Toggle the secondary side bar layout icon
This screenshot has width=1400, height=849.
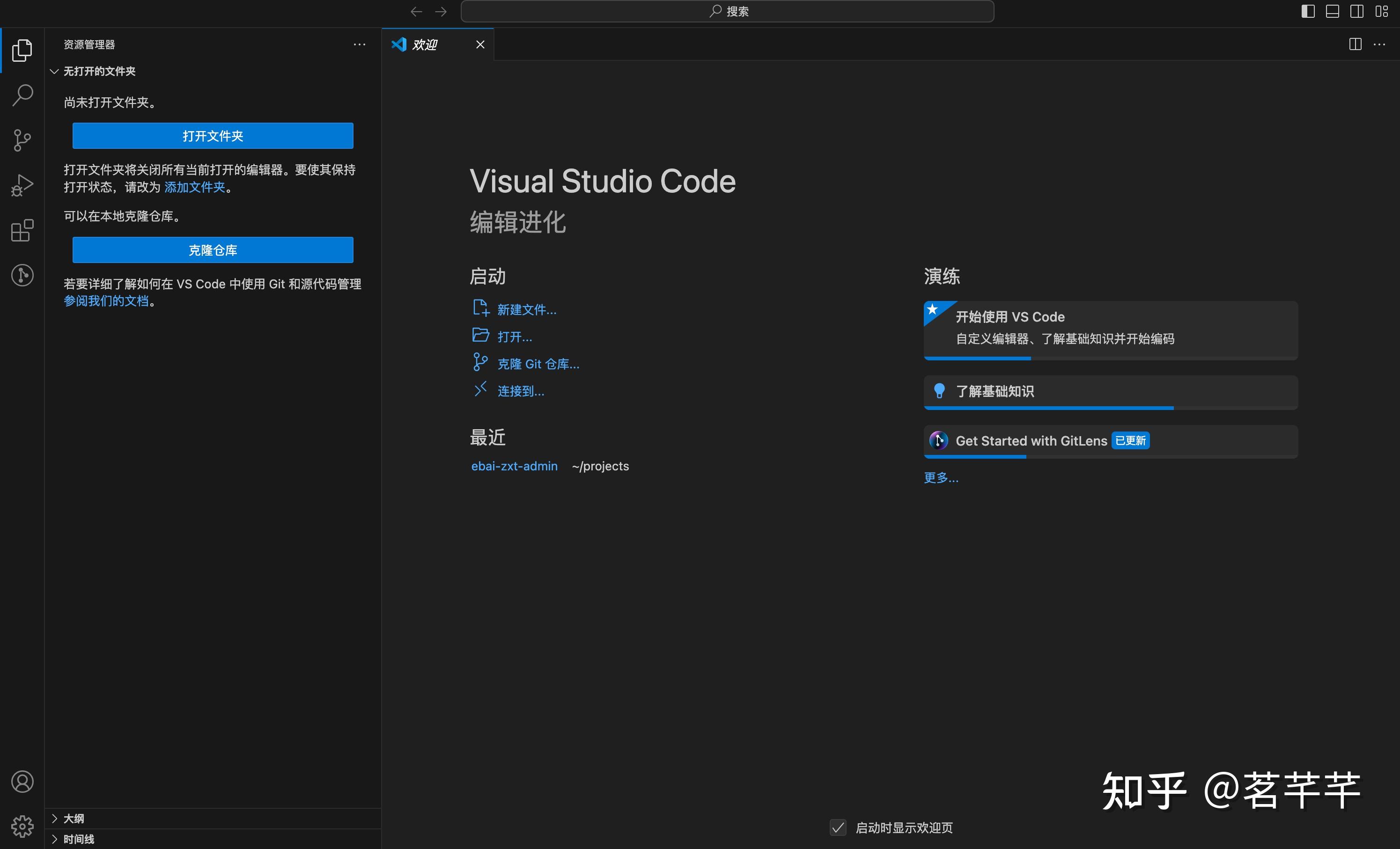point(1357,11)
